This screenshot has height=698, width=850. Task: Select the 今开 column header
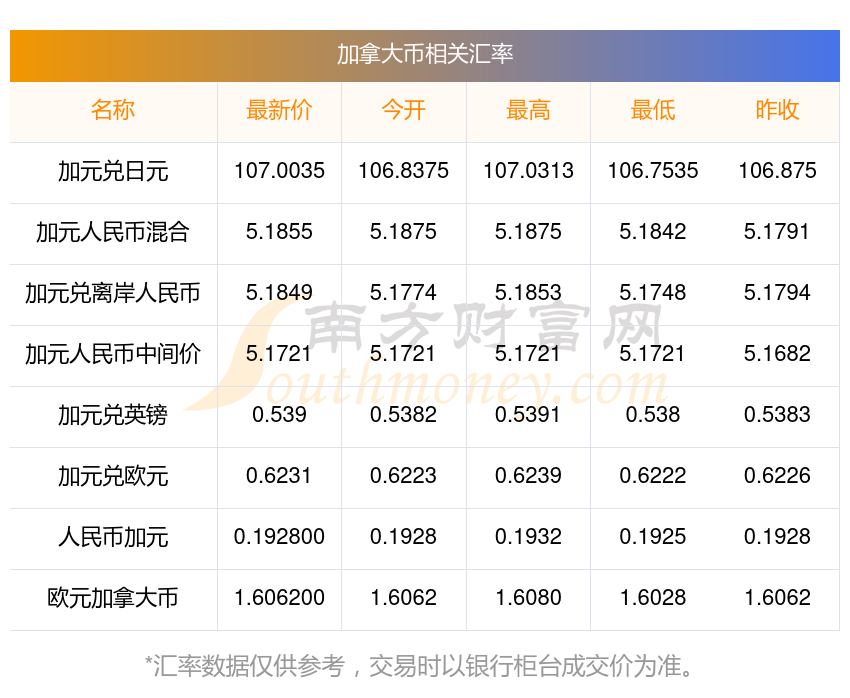[x=403, y=110]
